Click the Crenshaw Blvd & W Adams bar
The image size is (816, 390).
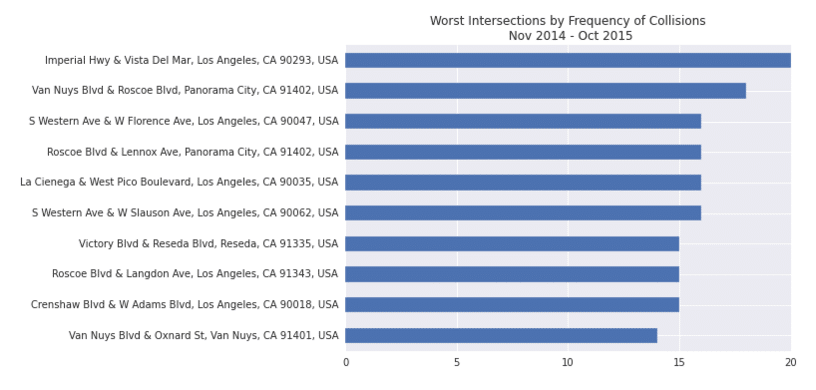click(512, 305)
